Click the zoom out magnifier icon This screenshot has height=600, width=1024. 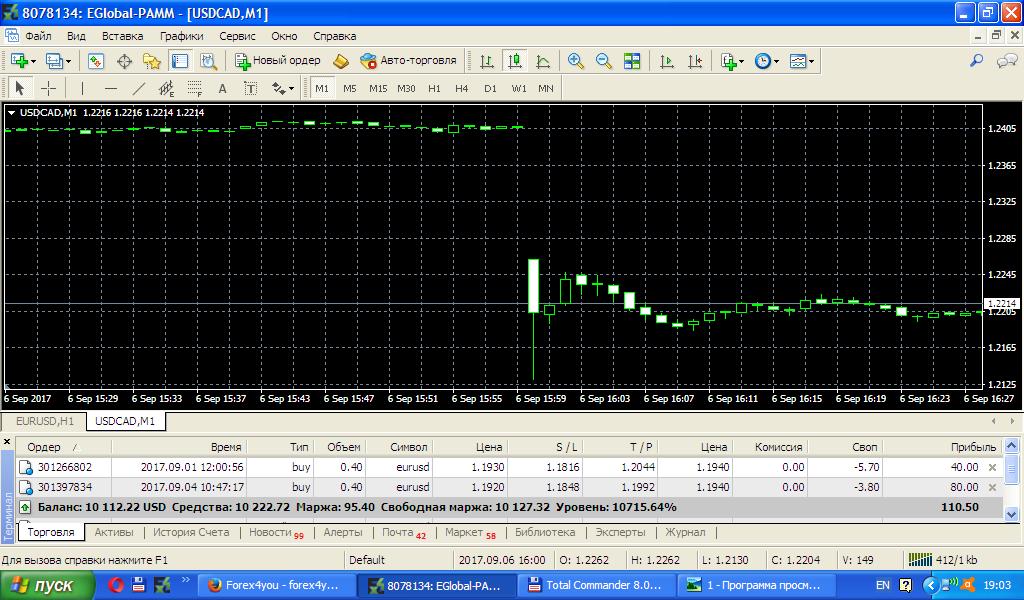click(603, 61)
